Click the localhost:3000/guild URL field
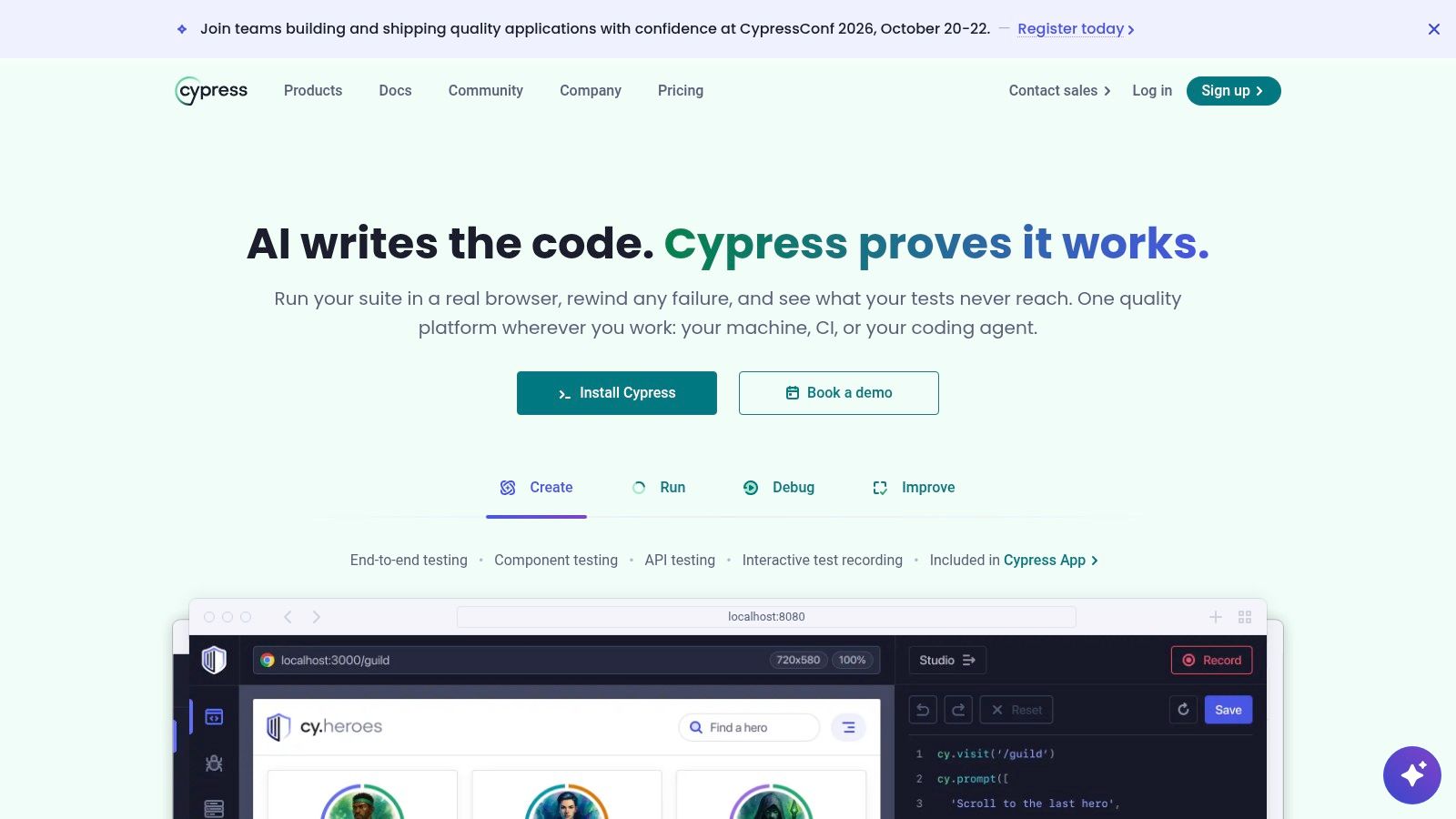 [x=567, y=661]
